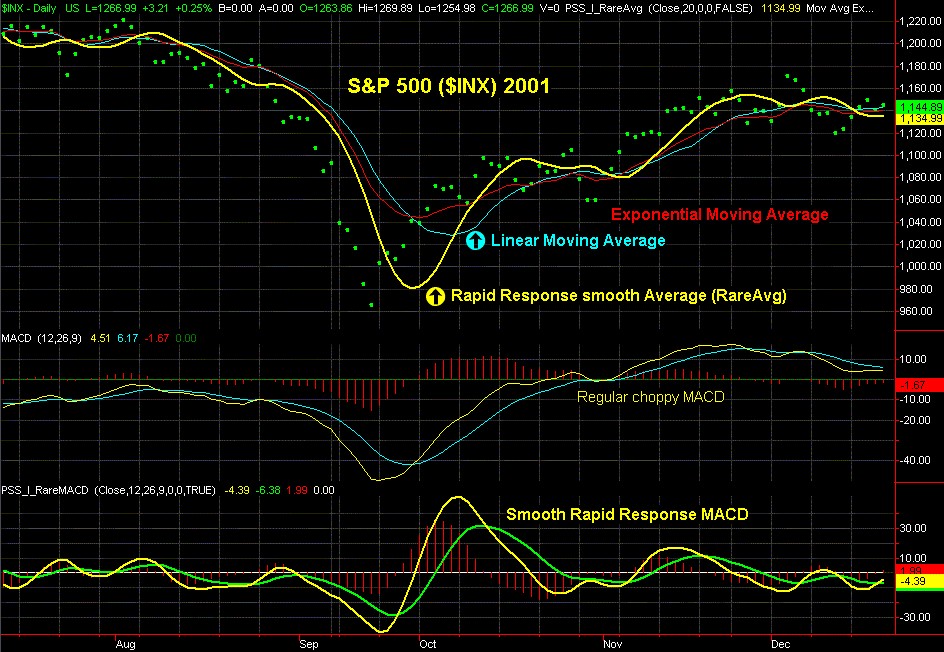944x652 pixels.
Task: Select the "Smooth Rapid Response MACD" annotation
Action: tap(627, 515)
